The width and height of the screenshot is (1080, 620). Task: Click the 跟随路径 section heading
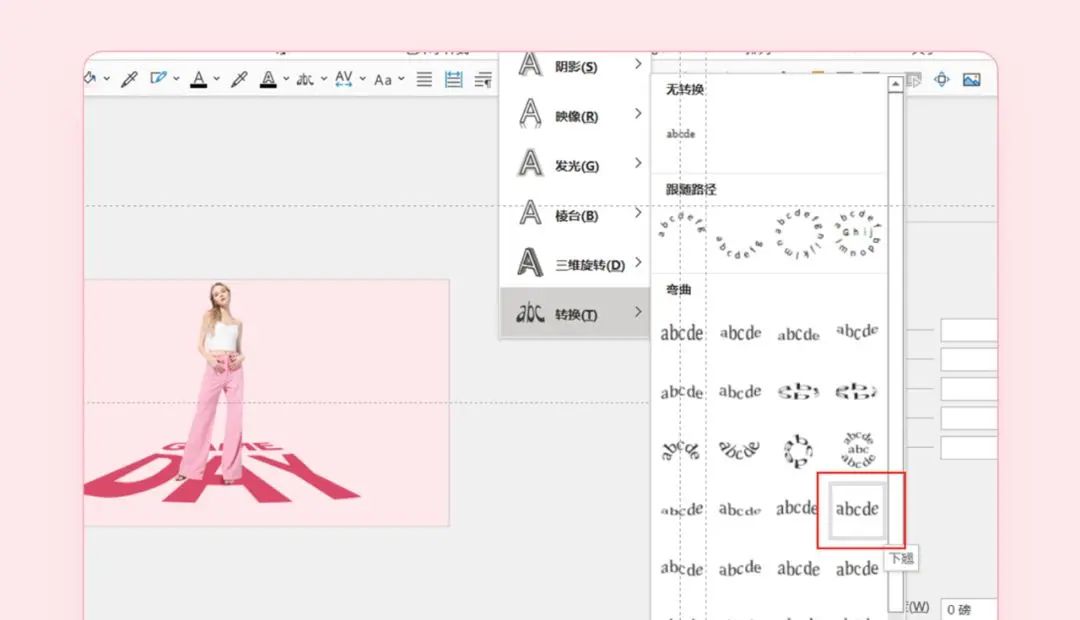[691, 189]
